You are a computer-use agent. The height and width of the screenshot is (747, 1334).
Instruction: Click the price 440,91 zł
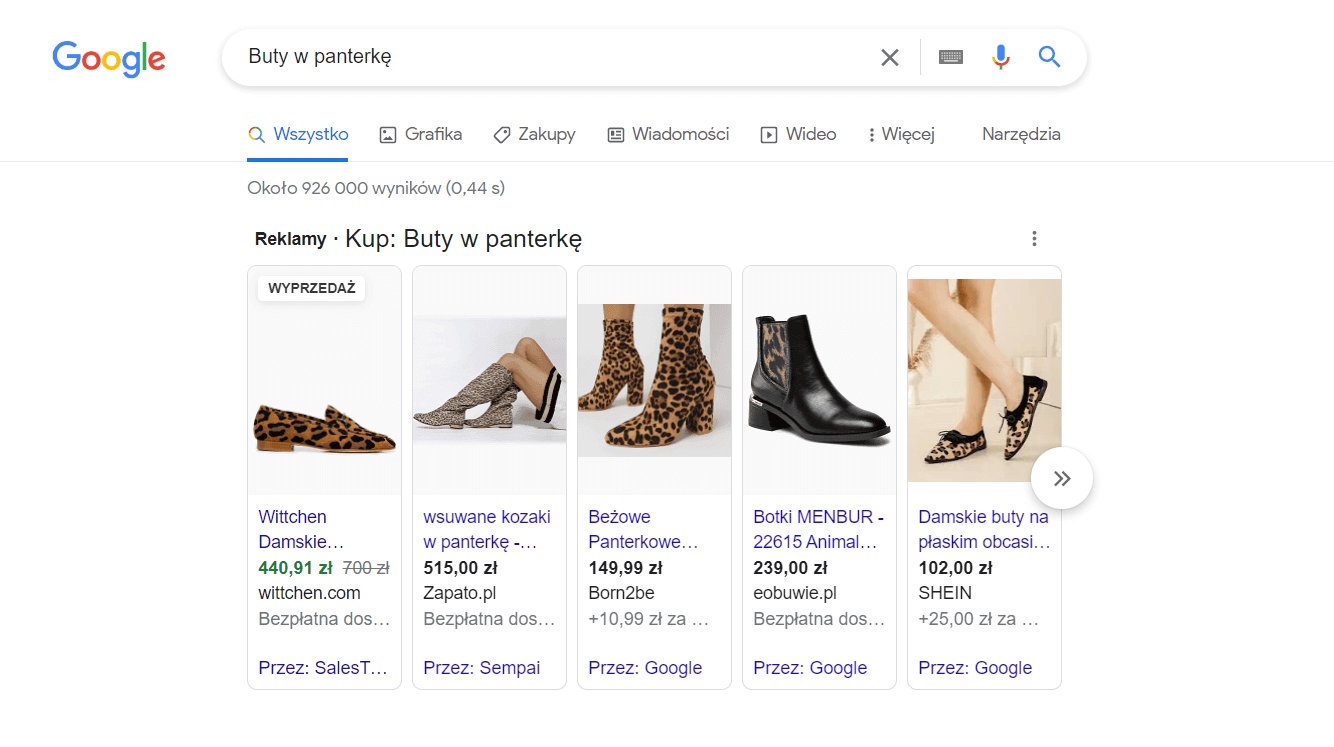[295, 568]
